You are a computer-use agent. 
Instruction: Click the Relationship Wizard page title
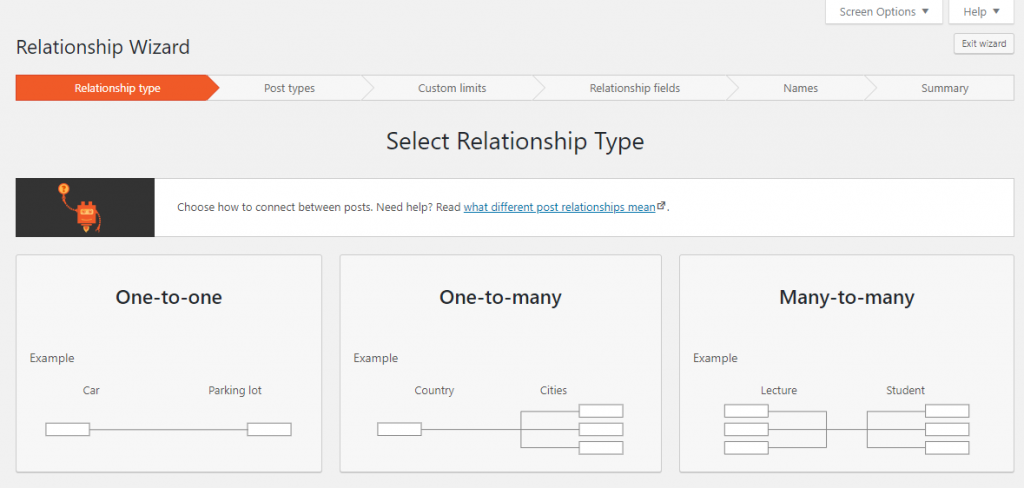coord(103,47)
